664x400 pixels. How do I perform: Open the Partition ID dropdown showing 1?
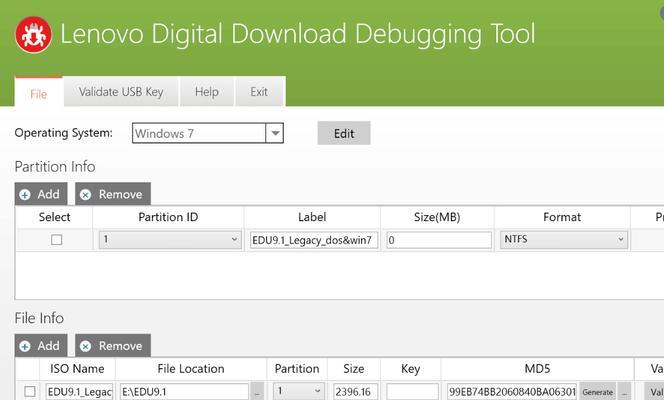(x=170, y=240)
